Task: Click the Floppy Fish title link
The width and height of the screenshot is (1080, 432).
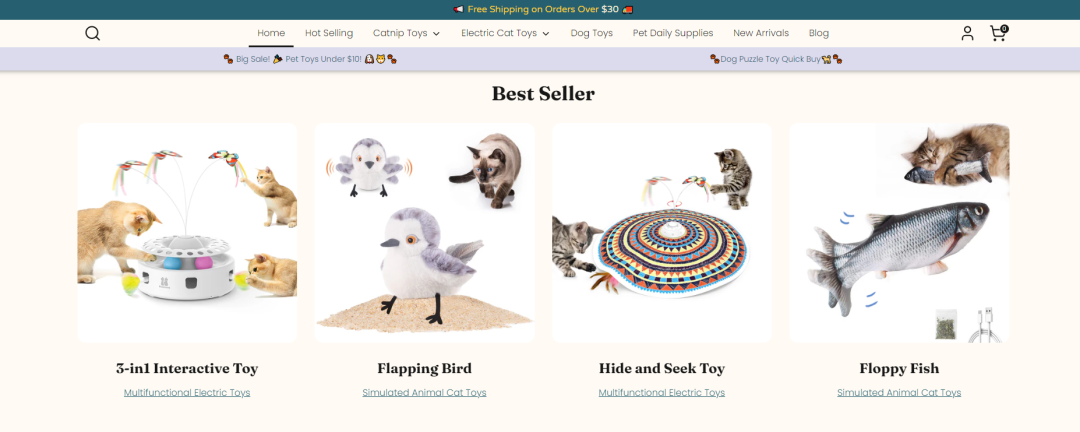Action: coord(899,369)
